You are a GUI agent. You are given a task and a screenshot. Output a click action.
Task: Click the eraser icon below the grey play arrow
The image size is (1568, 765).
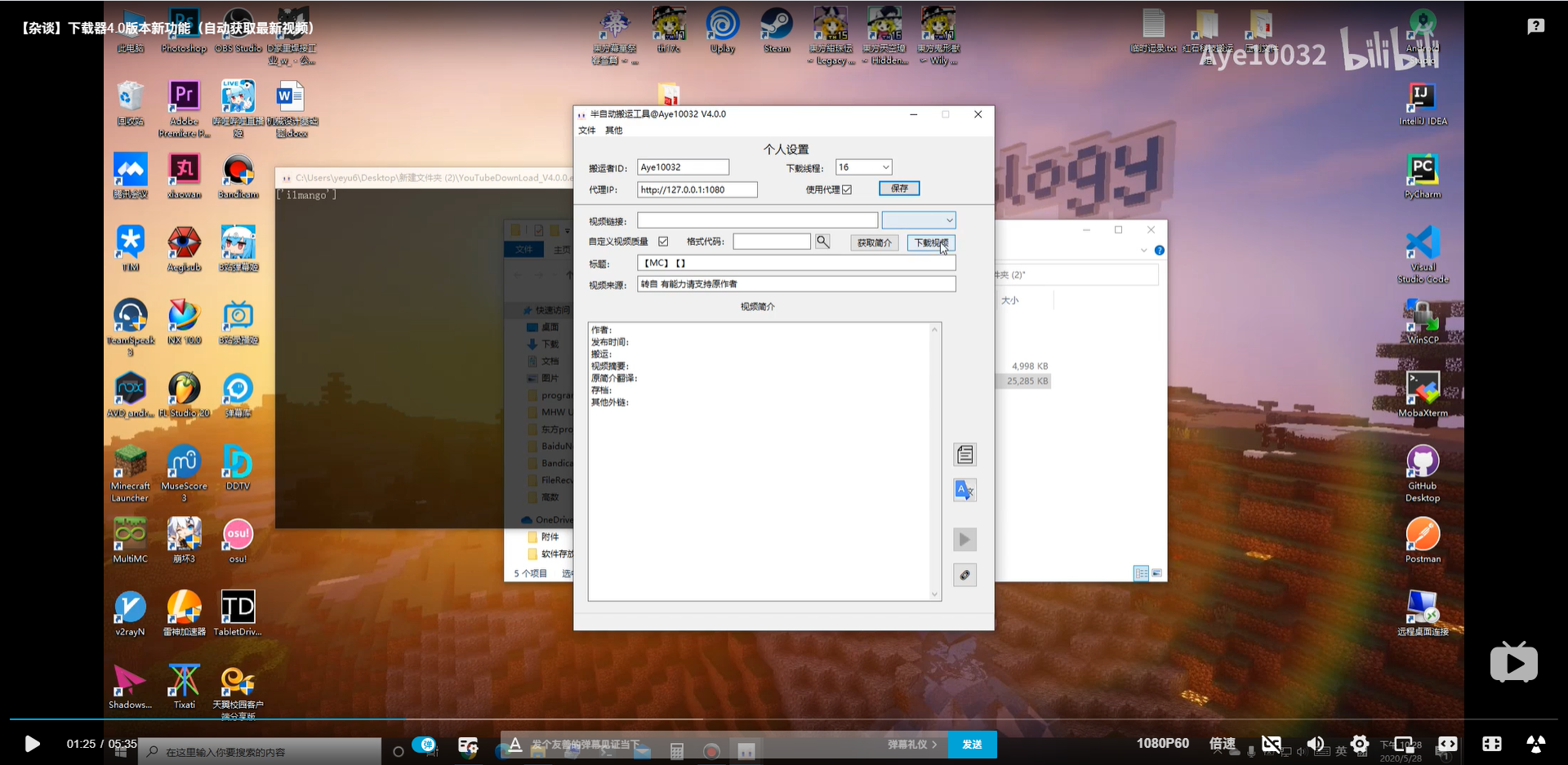tap(964, 575)
